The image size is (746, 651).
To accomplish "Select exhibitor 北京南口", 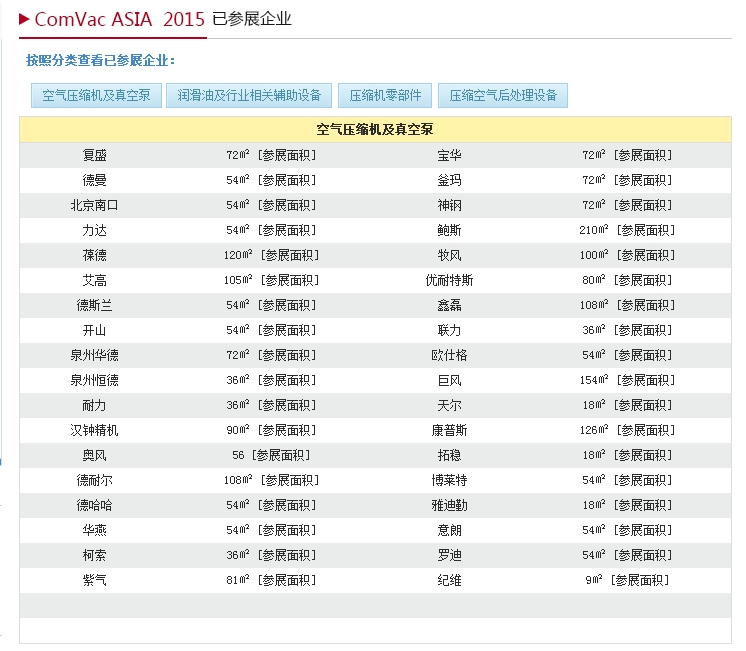I will click(94, 205).
